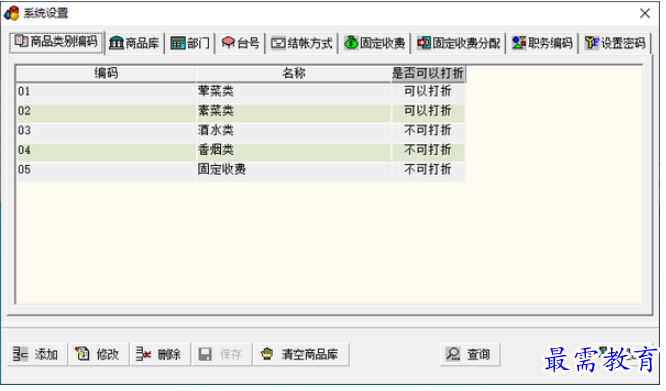The width and height of the screenshot is (666, 391).
Task: Select the 结帐方式 tab
Action: tap(302, 43)
